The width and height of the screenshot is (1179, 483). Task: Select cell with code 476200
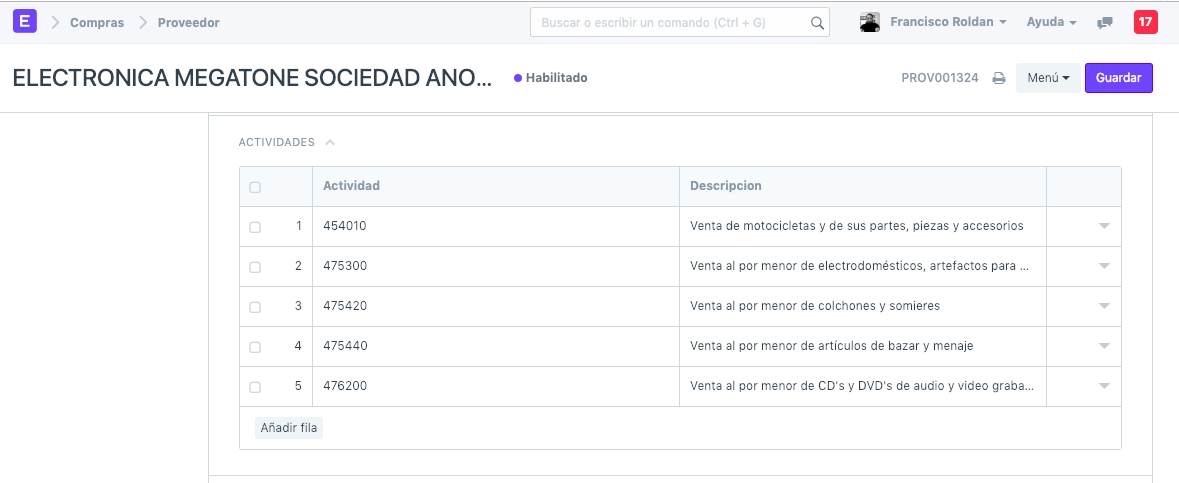click(x=496, y=387)
